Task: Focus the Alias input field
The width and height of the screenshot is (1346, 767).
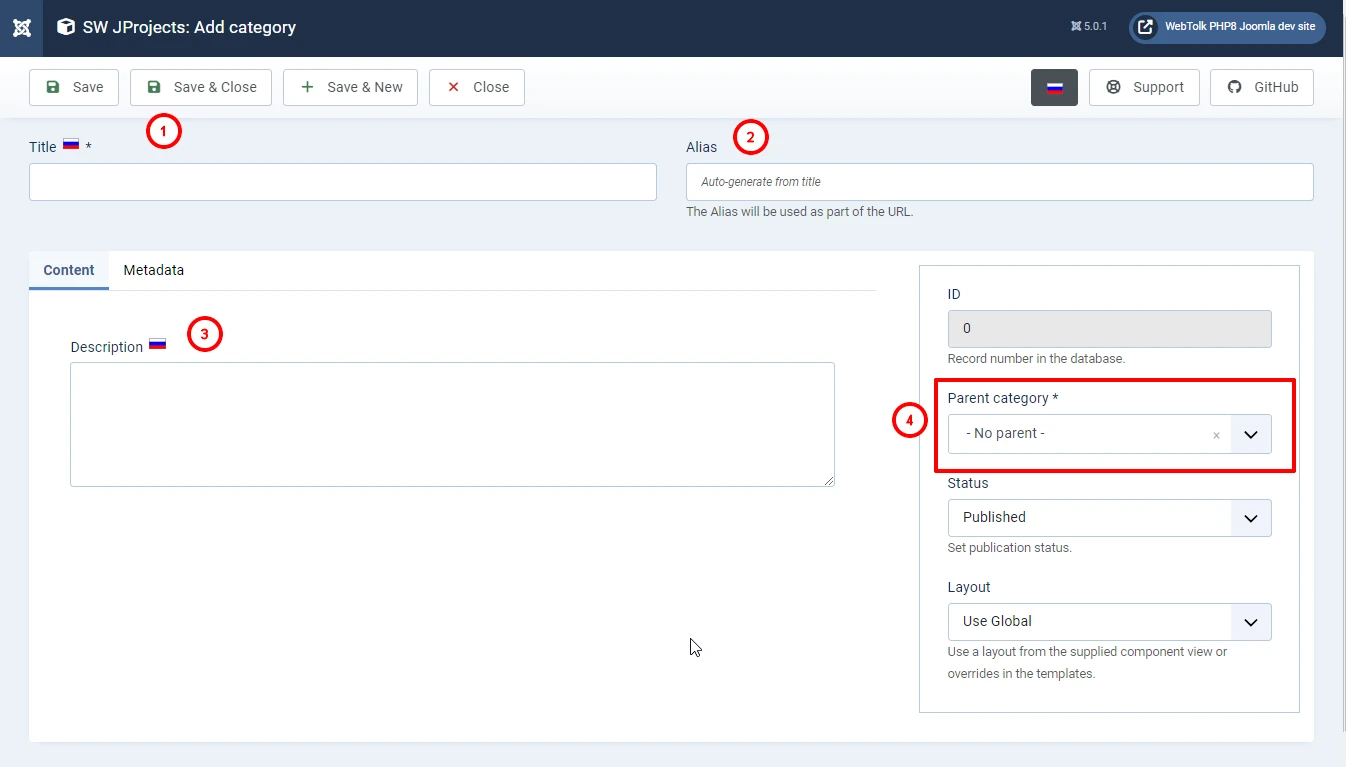Action: point(999,182)
